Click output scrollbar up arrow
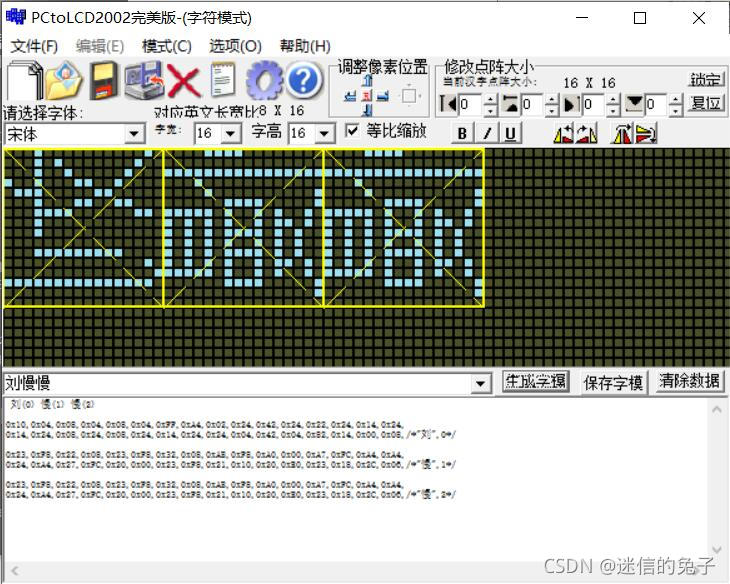The width and height of the screenshot is (730, 584). (717, 410)
